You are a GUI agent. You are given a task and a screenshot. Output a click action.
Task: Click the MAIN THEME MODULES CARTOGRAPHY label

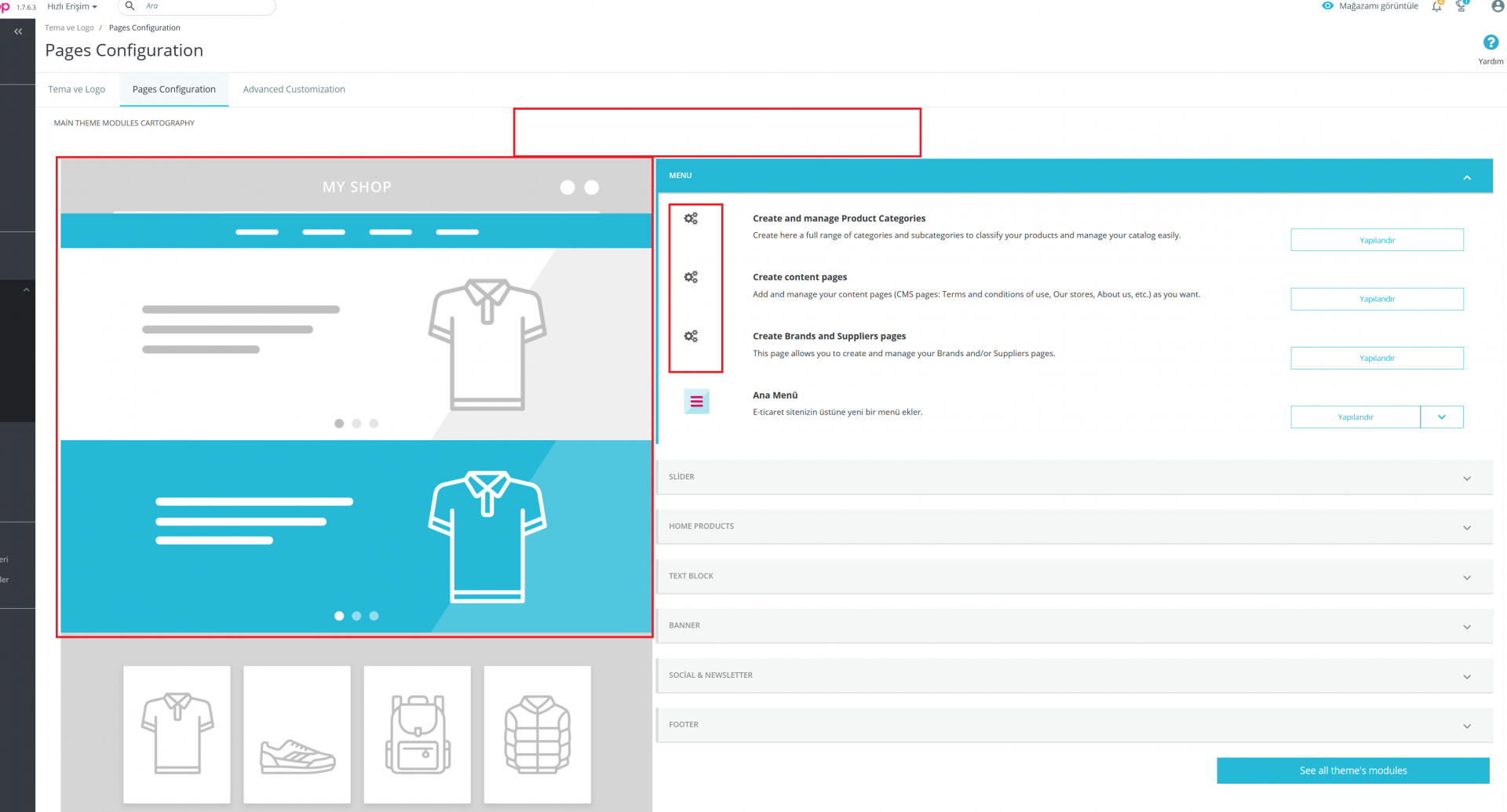pos(124,123)
